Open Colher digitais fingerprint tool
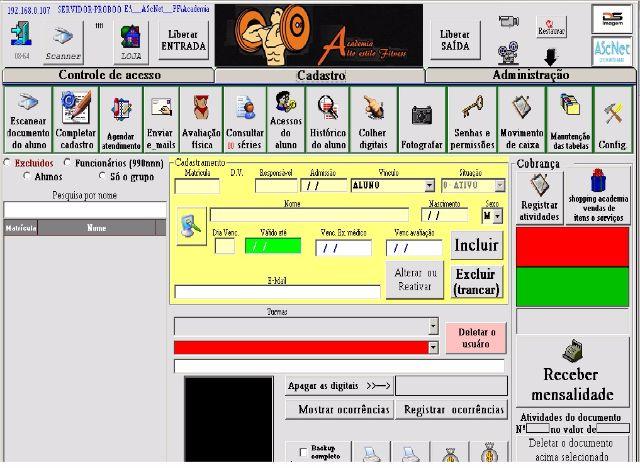640x468 pixels. [x=373, y=120]
